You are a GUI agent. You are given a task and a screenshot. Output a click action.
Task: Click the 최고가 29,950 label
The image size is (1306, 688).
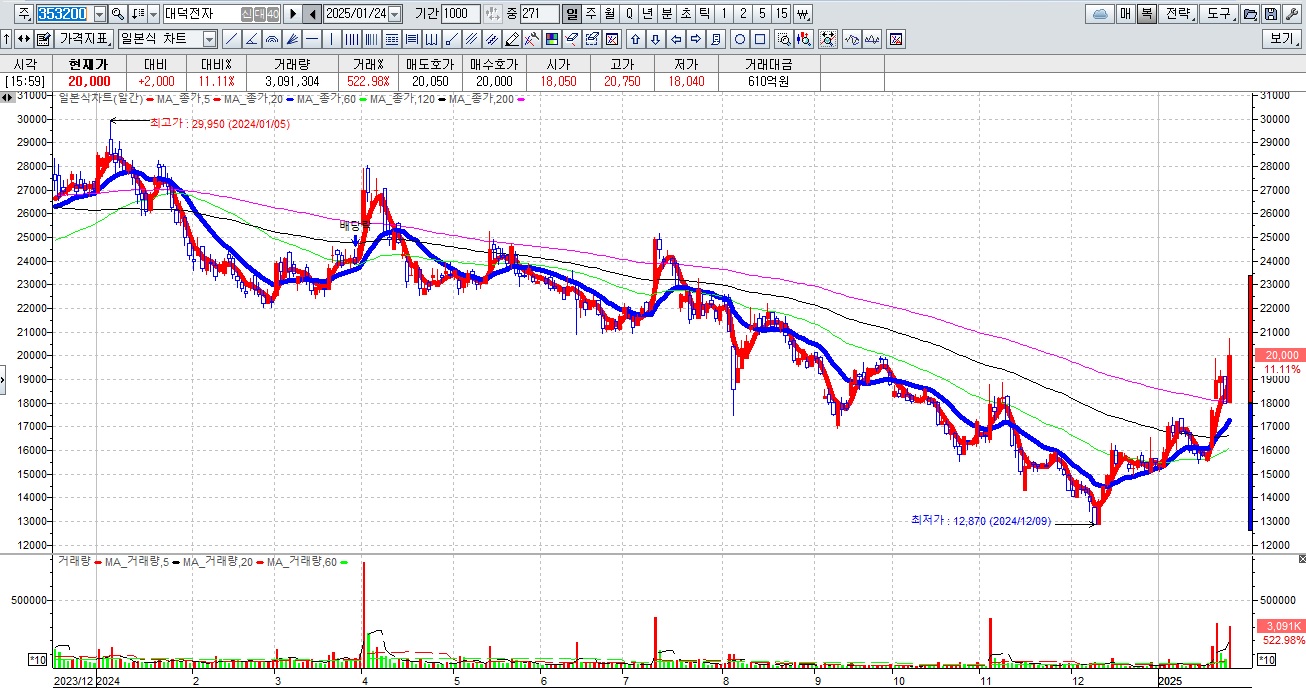coord(220,123)
